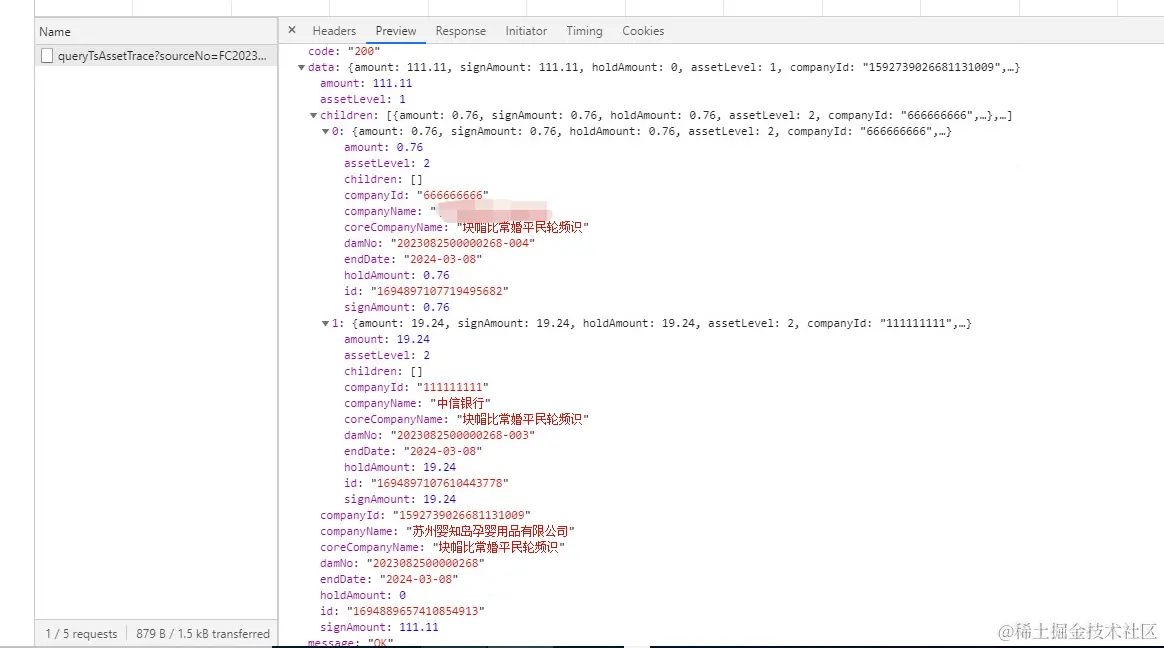Switch to the Preview tab

point(396,31)
